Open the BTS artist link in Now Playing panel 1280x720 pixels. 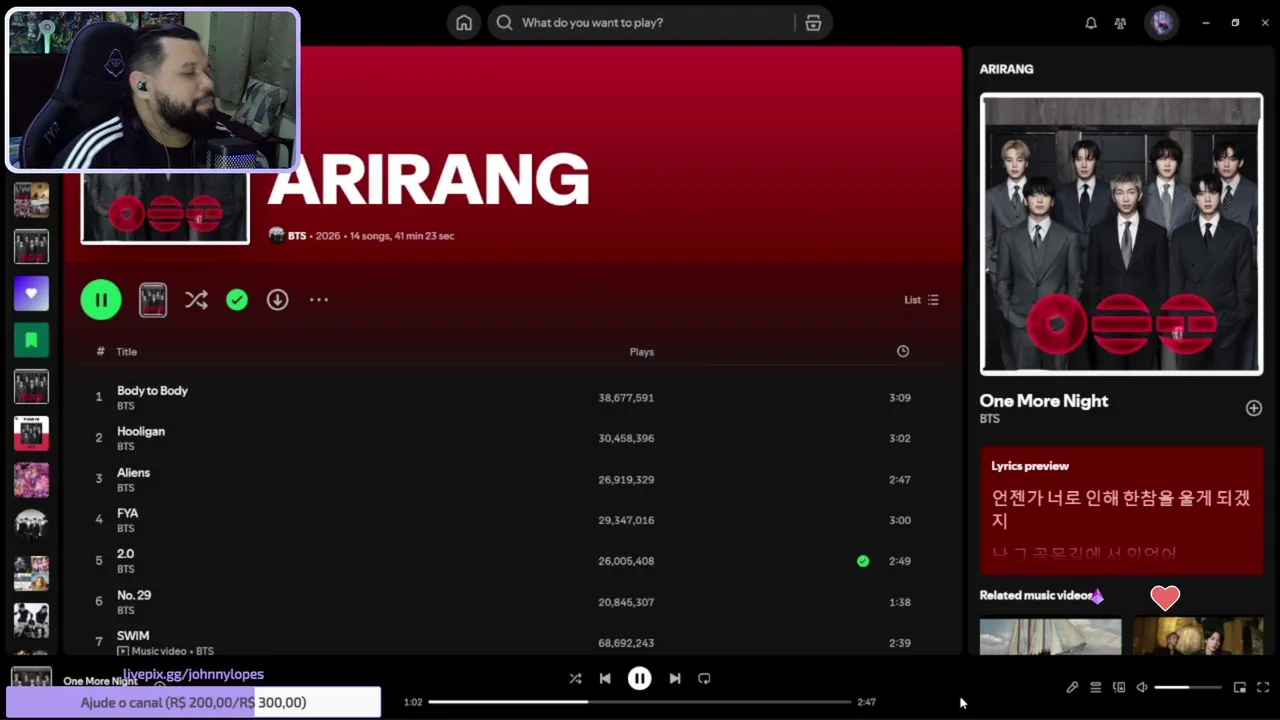pos(989,419)
